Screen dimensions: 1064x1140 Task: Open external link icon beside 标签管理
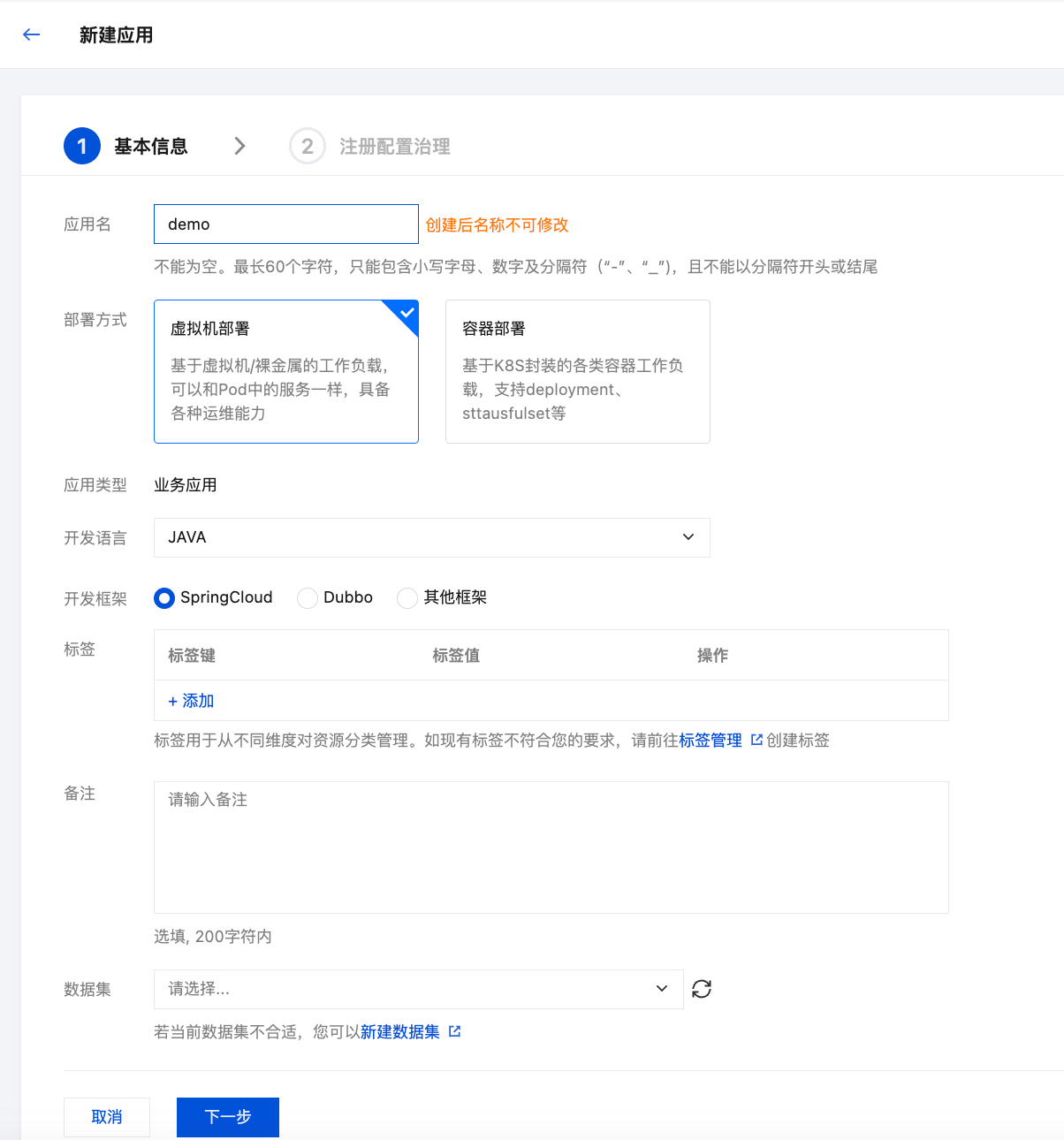[756, 740]
